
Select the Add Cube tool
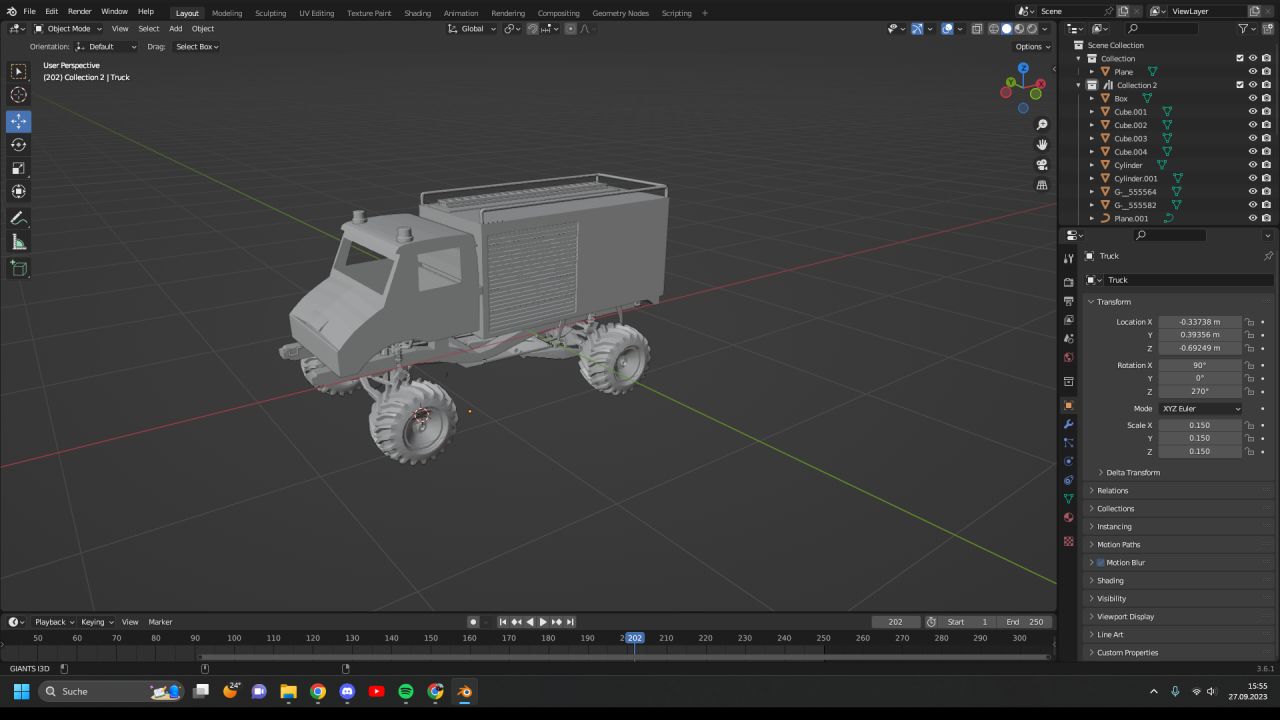pyautogui.click(x=19, y=268)
